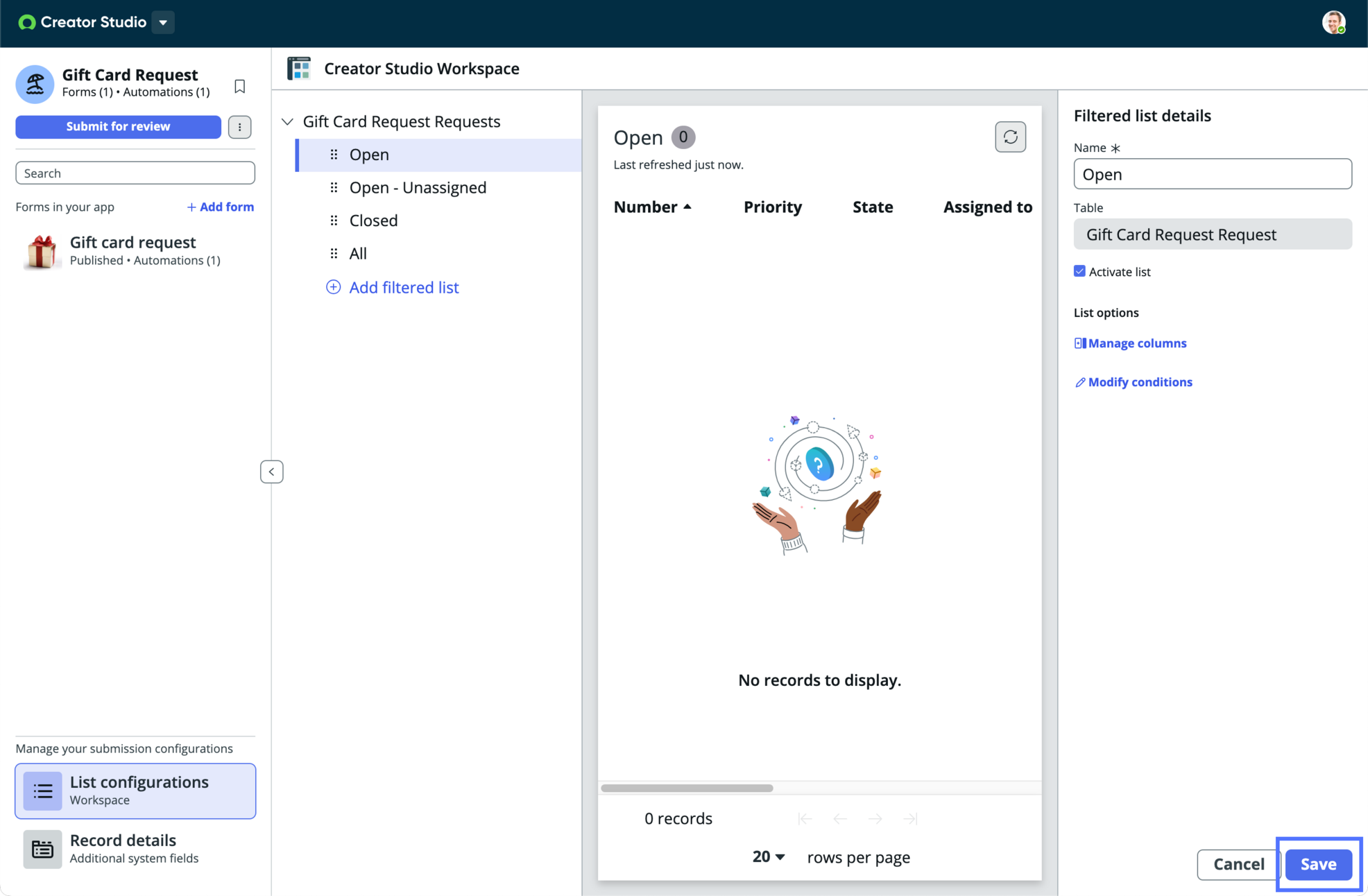This screenshot has width=1368, height=896.
Task: Click drag handle of All list
Action: coord(334,253)
